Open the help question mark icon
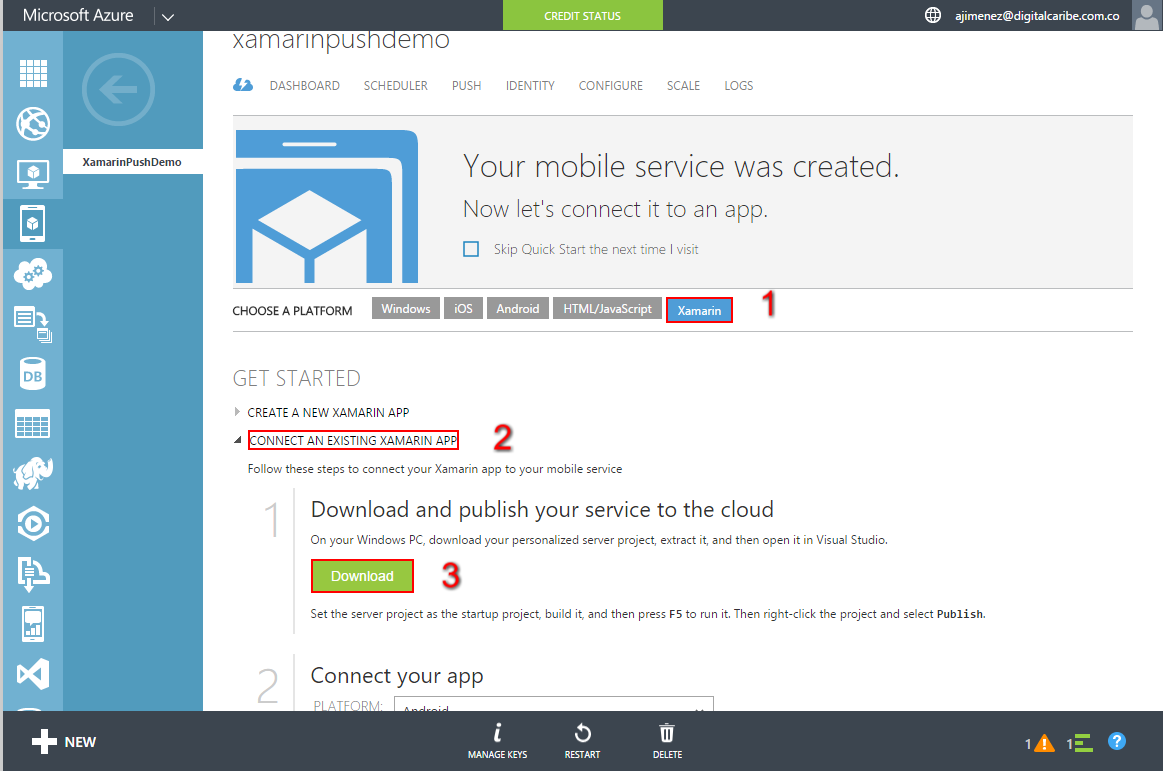 tap(1117, 741)
